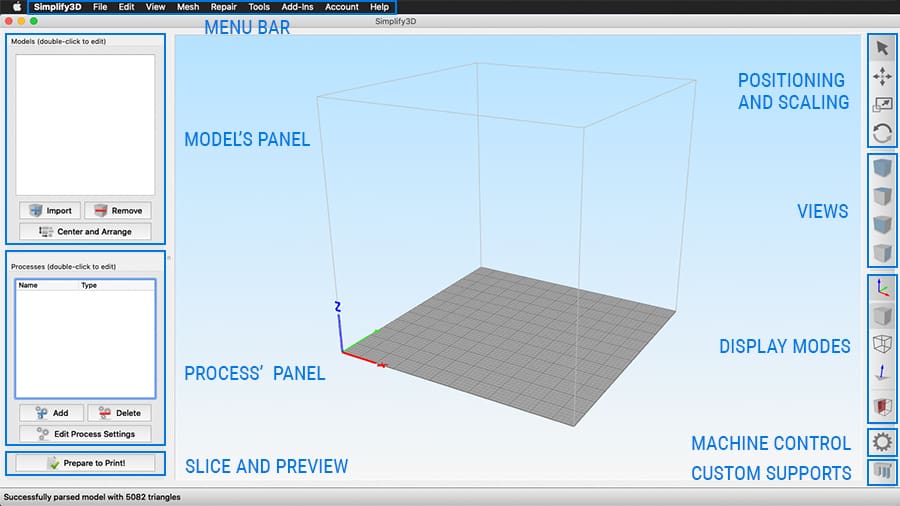This screenshot has height=506, width=900.
Task: Open Edit Process Settings
Action: 85,434
